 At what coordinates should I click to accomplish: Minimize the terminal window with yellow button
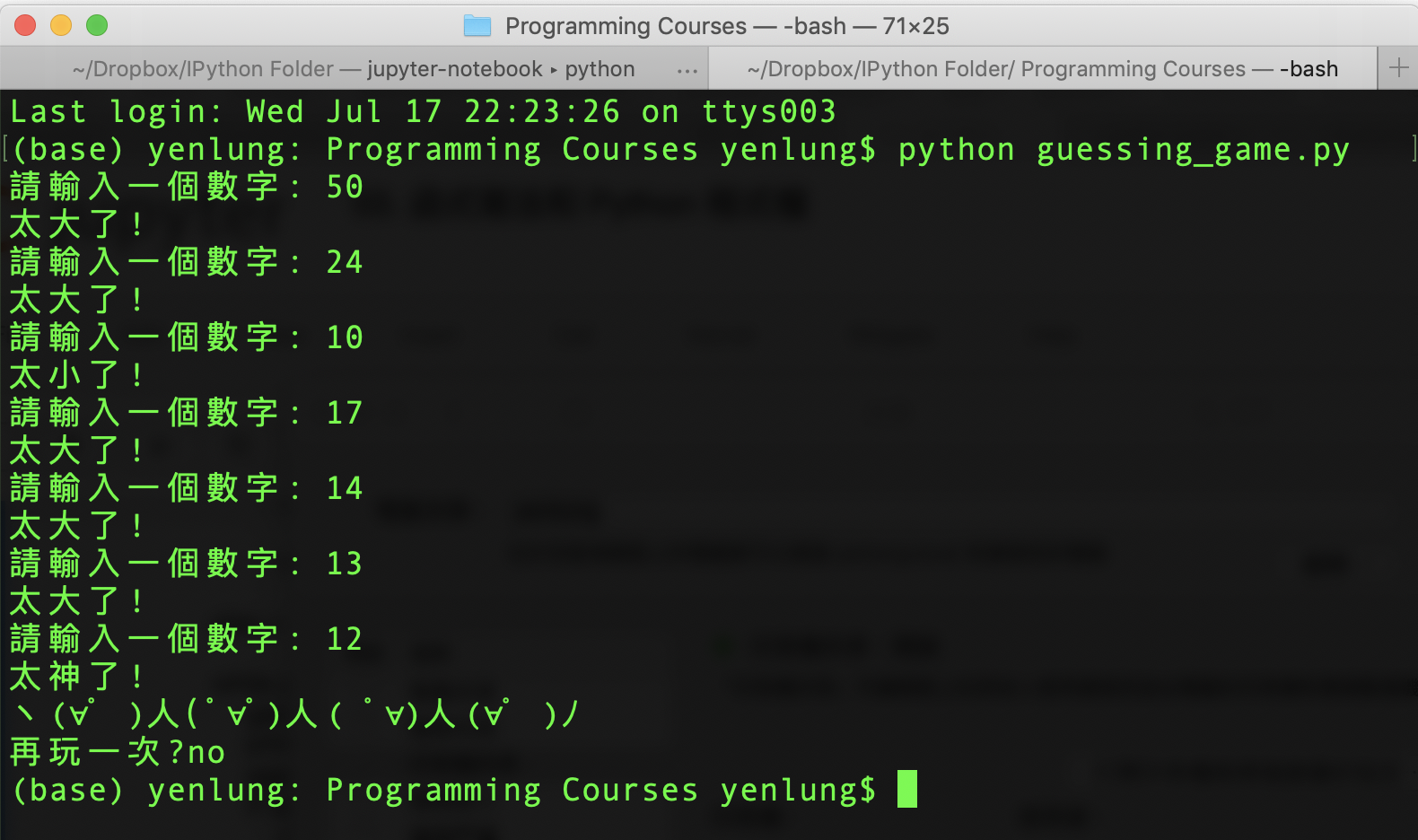click(61, 25)
